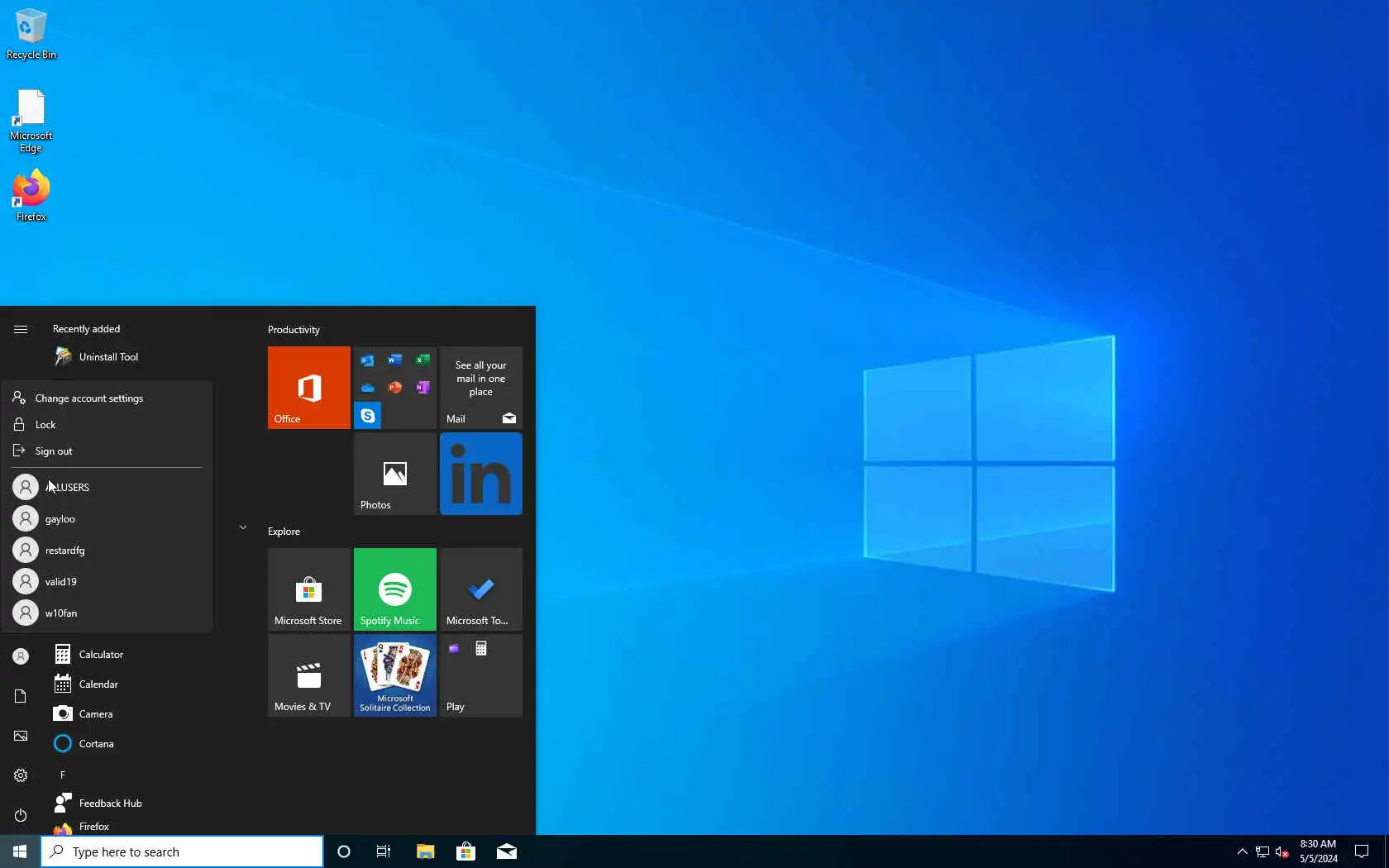This screenshot has height=868, width=1389.
Task: Click the Cortana circle on the taskbar
Action: point(344,851)
